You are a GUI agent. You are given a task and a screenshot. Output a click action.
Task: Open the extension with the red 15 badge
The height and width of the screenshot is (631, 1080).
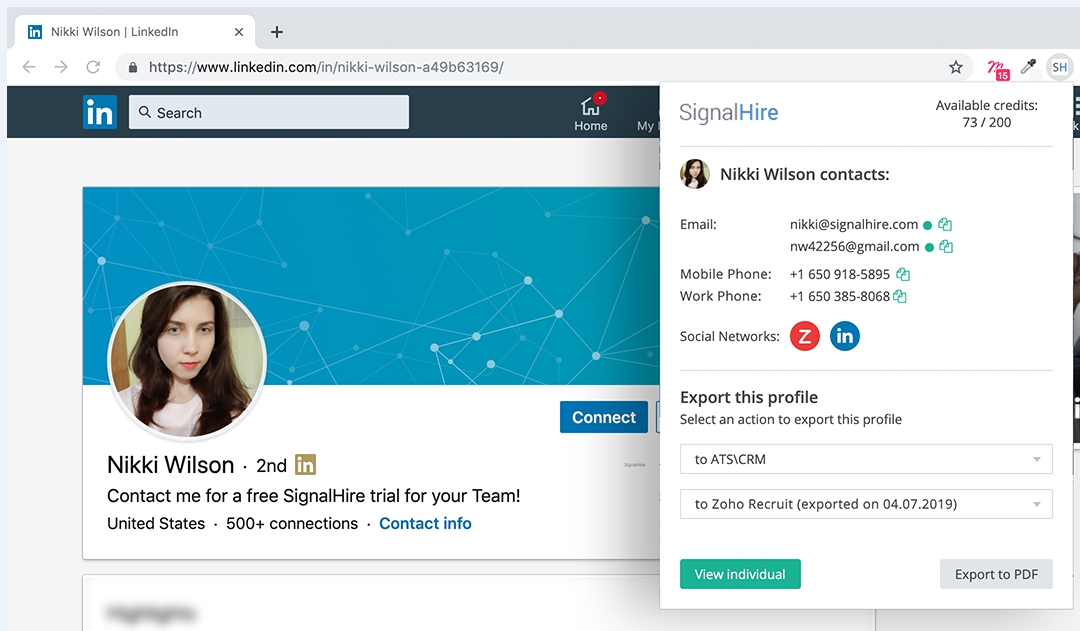[x=997, y=69]
